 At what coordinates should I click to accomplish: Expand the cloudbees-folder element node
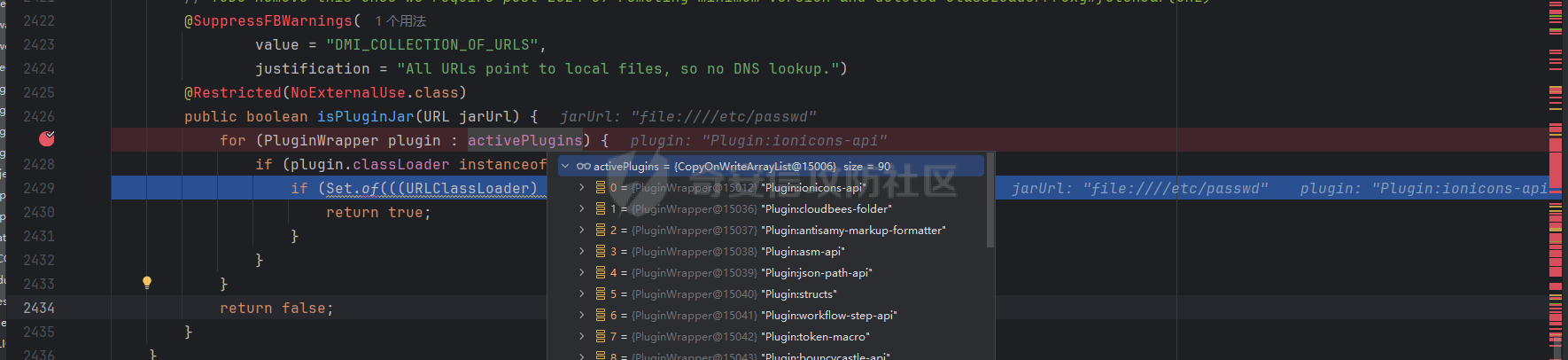tap(581, 209)
